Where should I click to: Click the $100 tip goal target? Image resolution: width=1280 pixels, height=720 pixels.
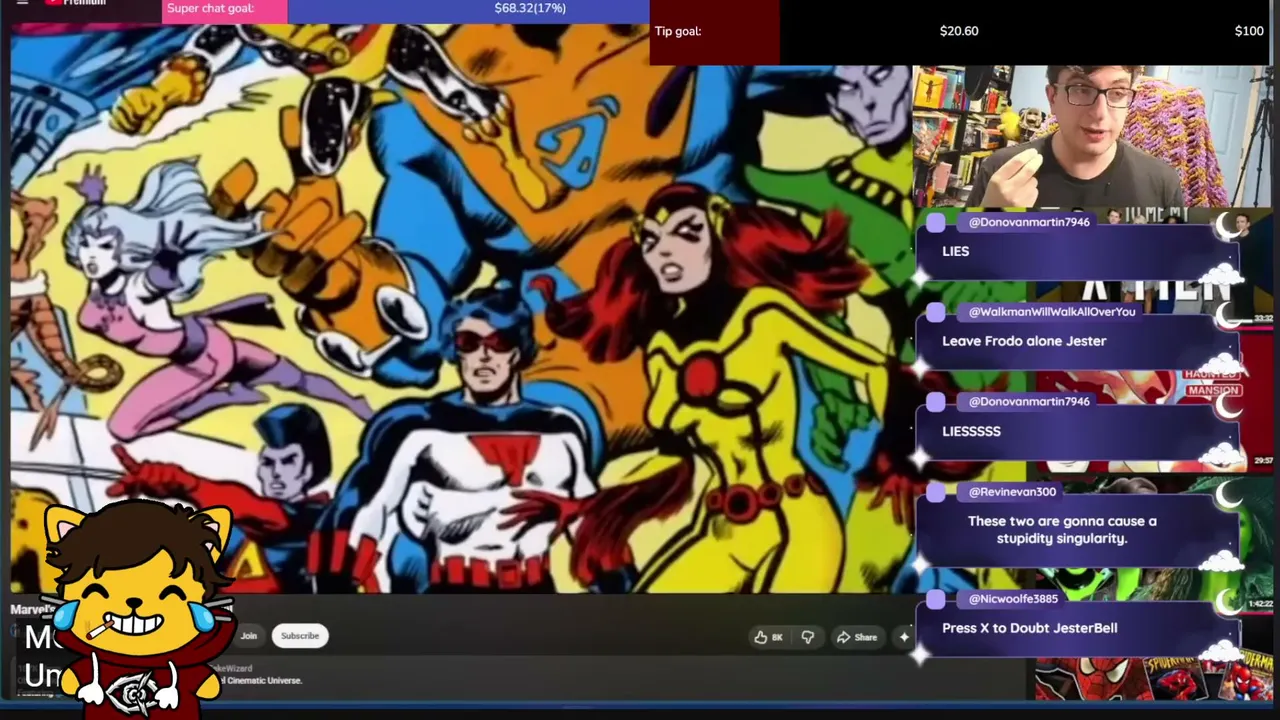pyautogui.click(x=1249, y=31)
